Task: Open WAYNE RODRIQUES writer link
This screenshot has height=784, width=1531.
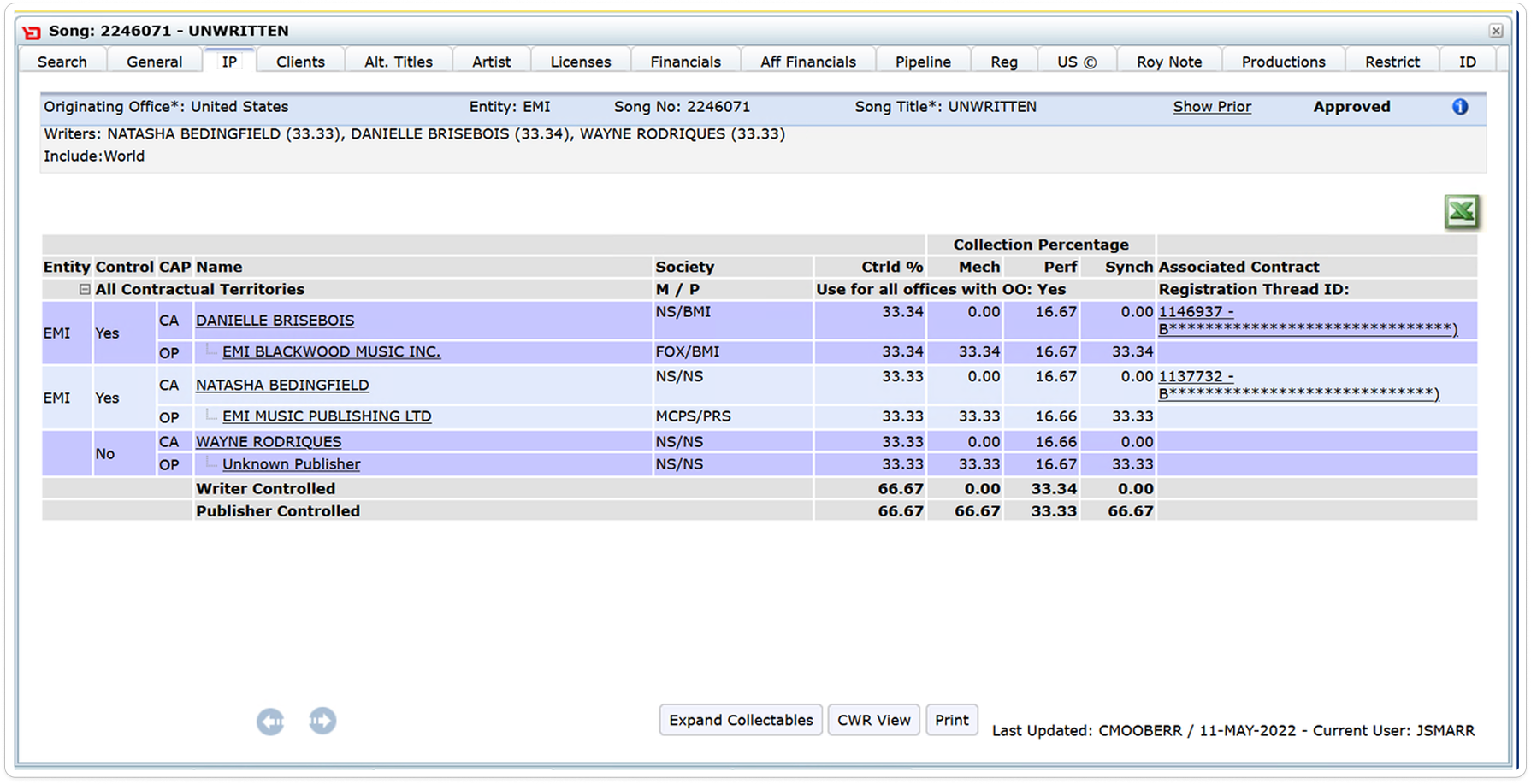Action: (x=269, y=442)
